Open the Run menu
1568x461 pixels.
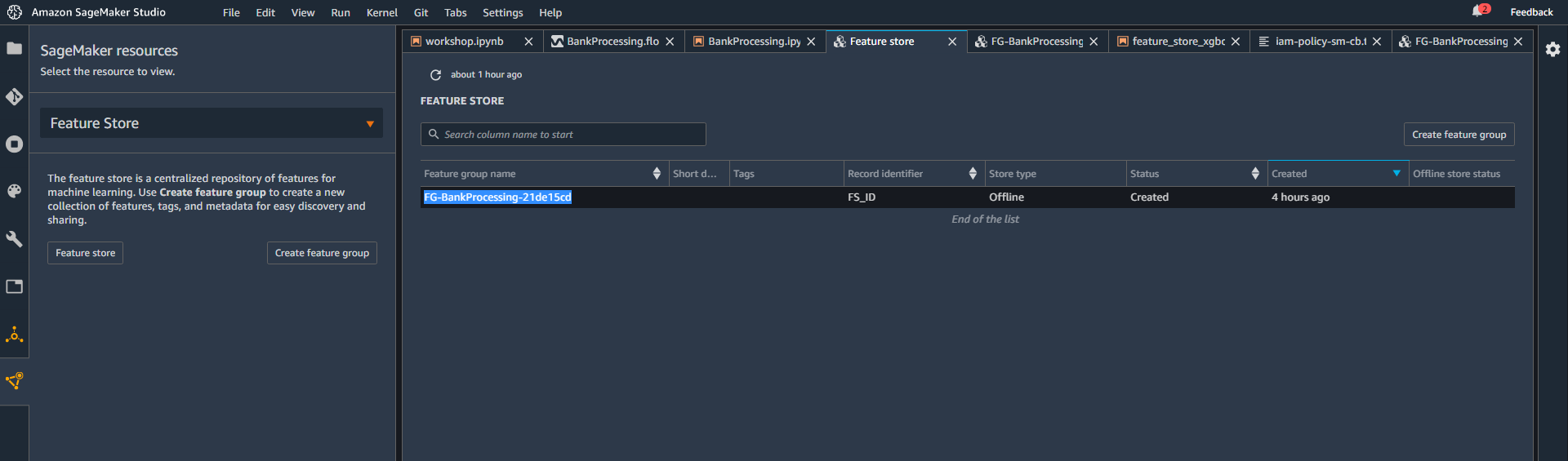[341, 12]
